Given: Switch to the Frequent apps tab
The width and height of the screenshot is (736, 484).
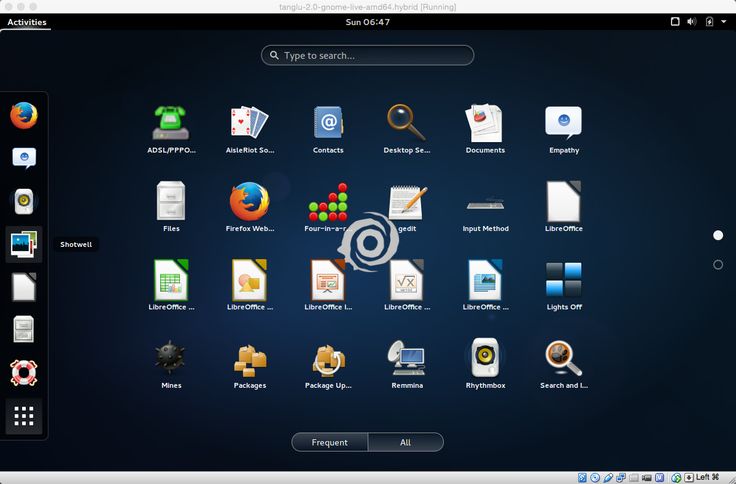Looking at the screenshot, I should point(330,442).
